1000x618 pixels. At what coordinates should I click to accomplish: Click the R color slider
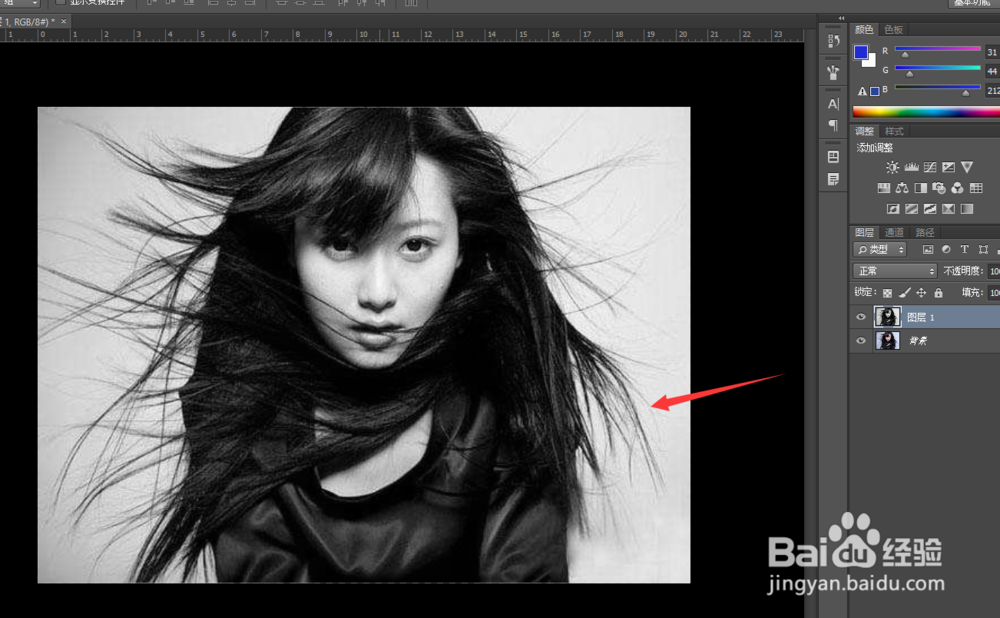(x=938, y=48)
